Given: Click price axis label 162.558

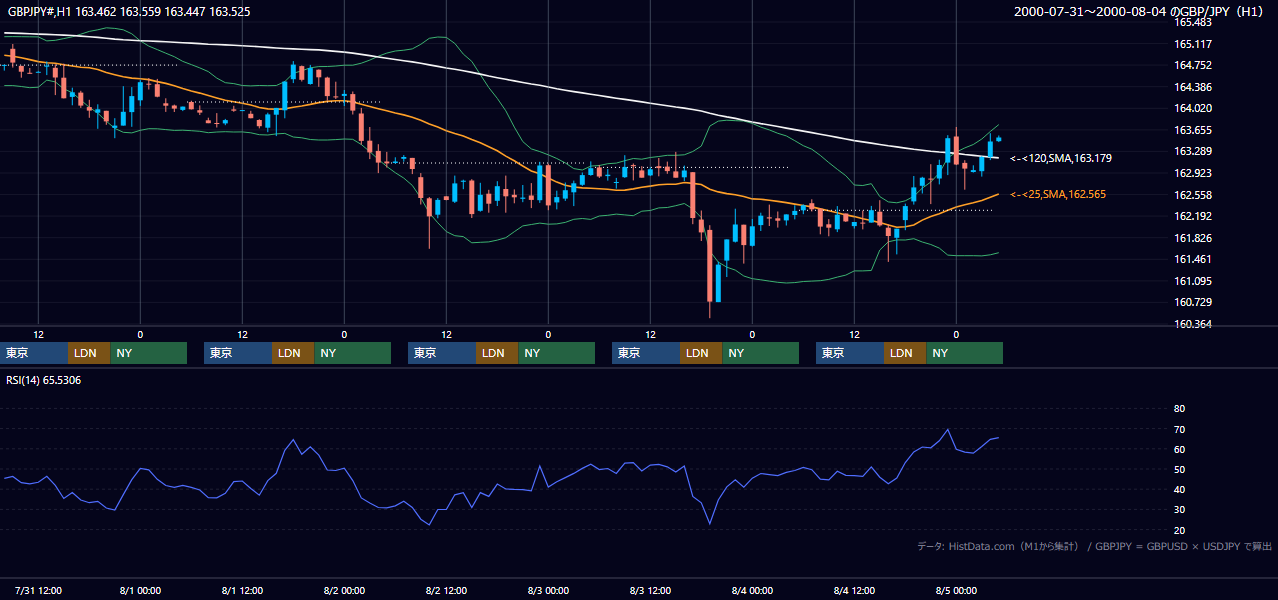Looking at the screenshot, I should click(x=1193, y=195).
